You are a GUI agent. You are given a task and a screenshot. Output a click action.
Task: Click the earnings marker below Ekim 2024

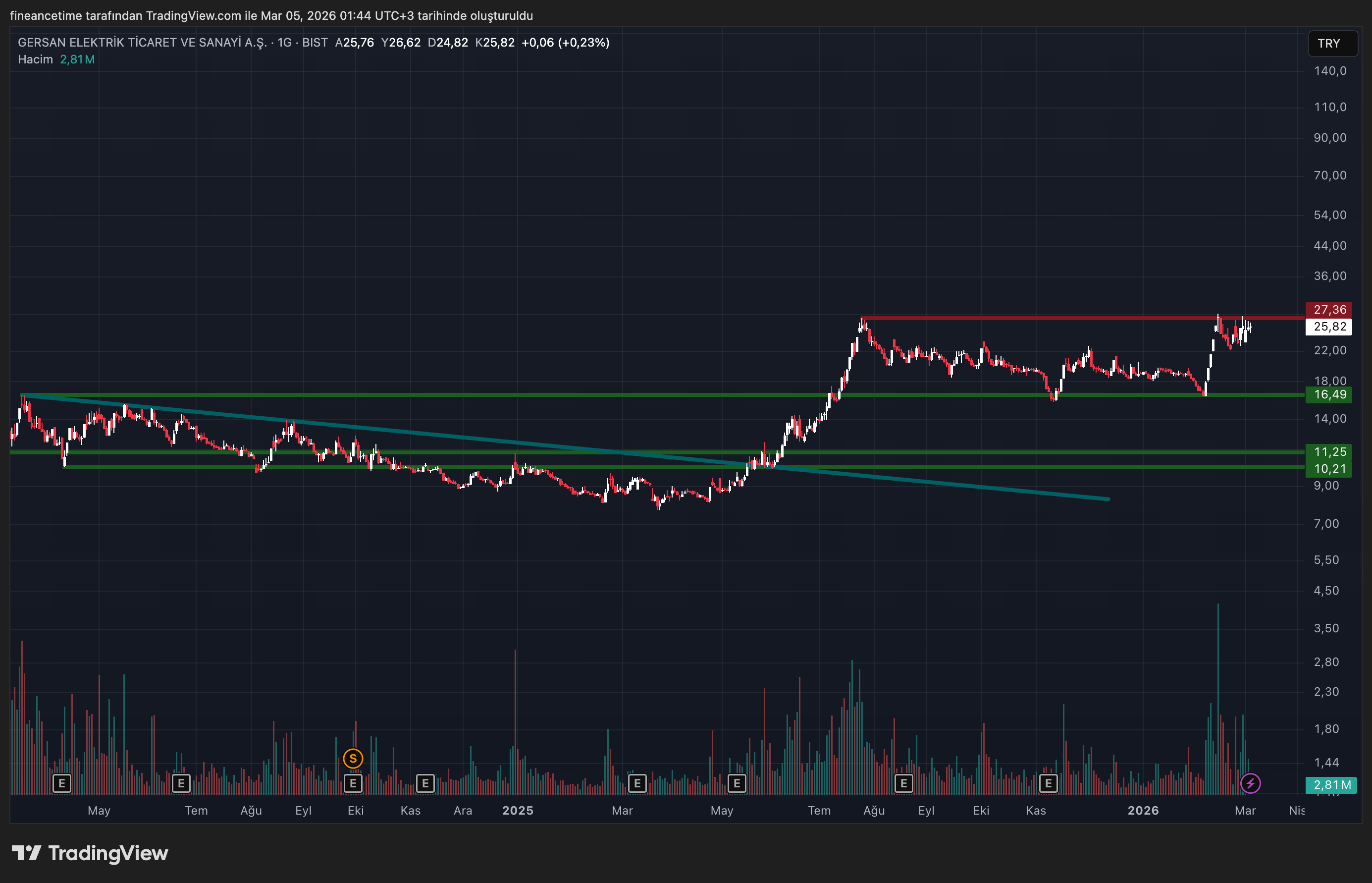pos(353,783)
